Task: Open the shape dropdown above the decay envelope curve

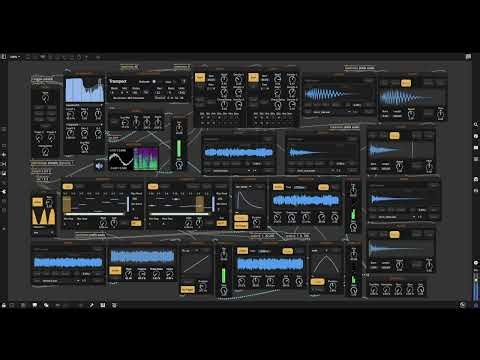Action: pos(244,187)
